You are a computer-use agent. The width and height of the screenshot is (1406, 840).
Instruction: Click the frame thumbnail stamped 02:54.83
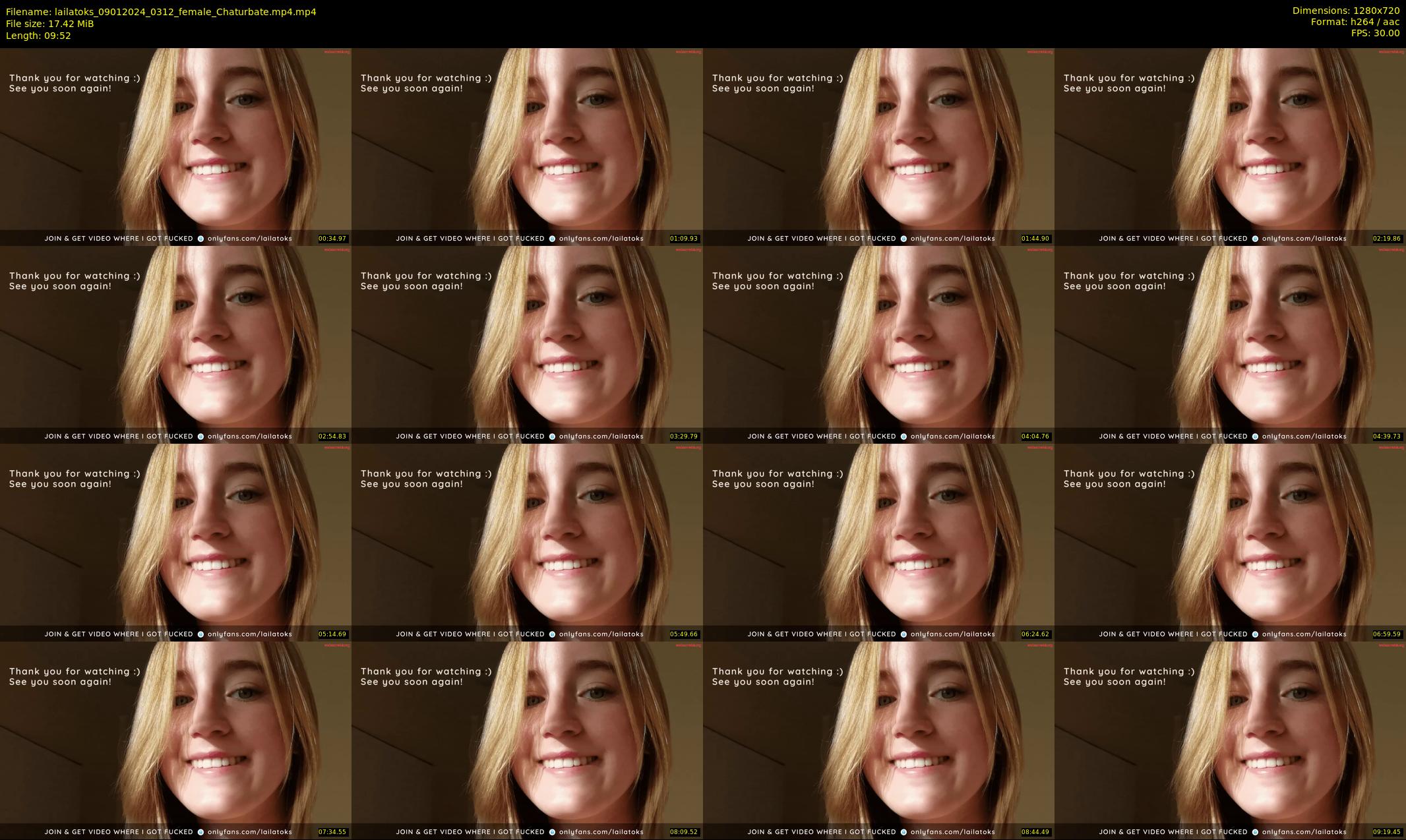click(175, 344)
